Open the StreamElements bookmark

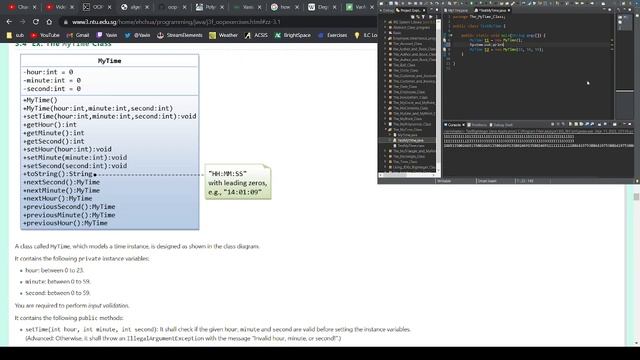pos(180,36)
